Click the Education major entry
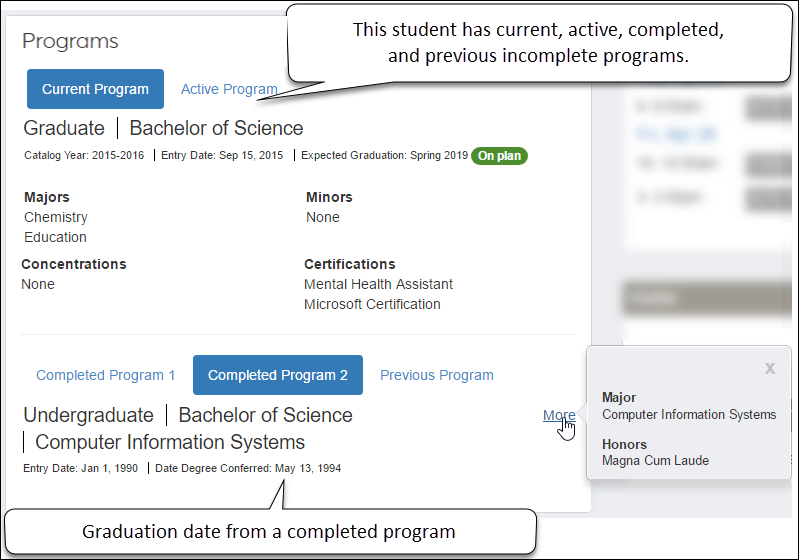This screenshot has height=560, width=799. click(56, 238)
